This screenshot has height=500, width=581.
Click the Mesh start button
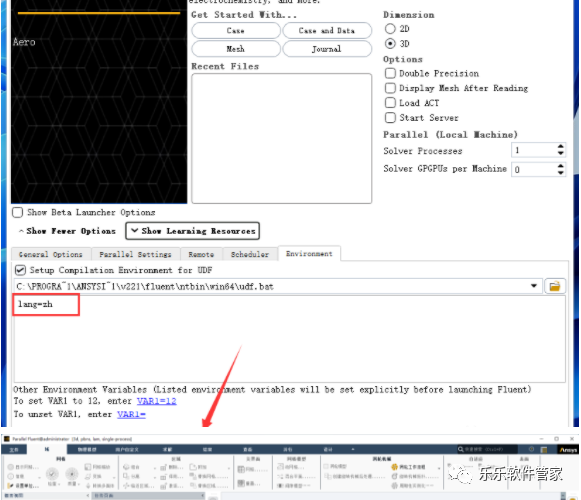coord(236,49)
